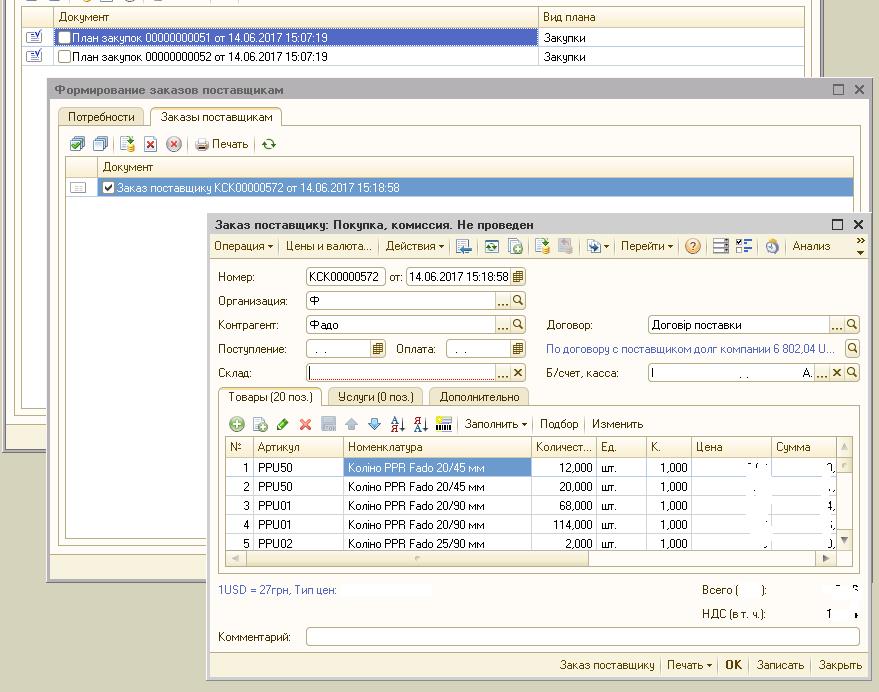Open the calendar for the Оплата date
This screenshot has width=879, height=692.
point(518,349)
